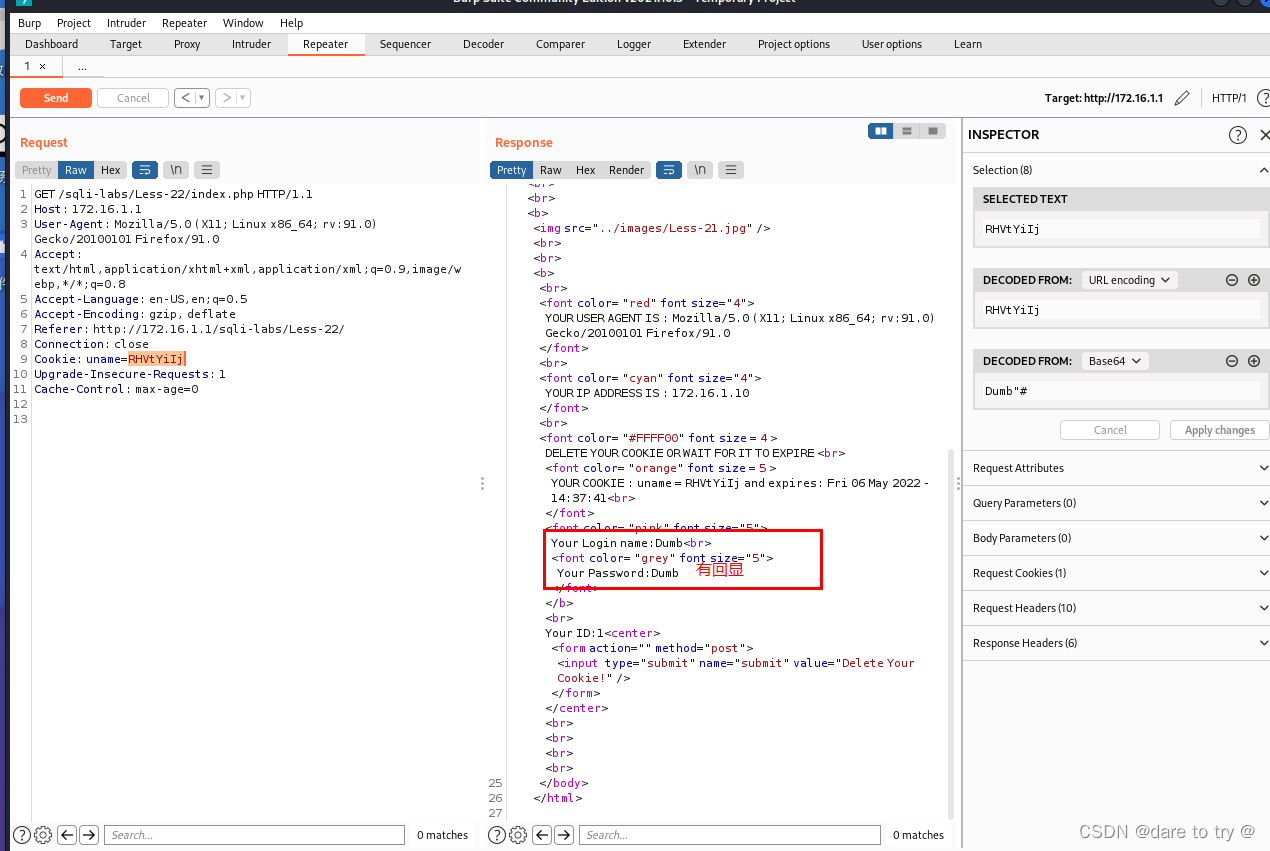Click the HTTP/1 protocol label

coord(1229,98)
